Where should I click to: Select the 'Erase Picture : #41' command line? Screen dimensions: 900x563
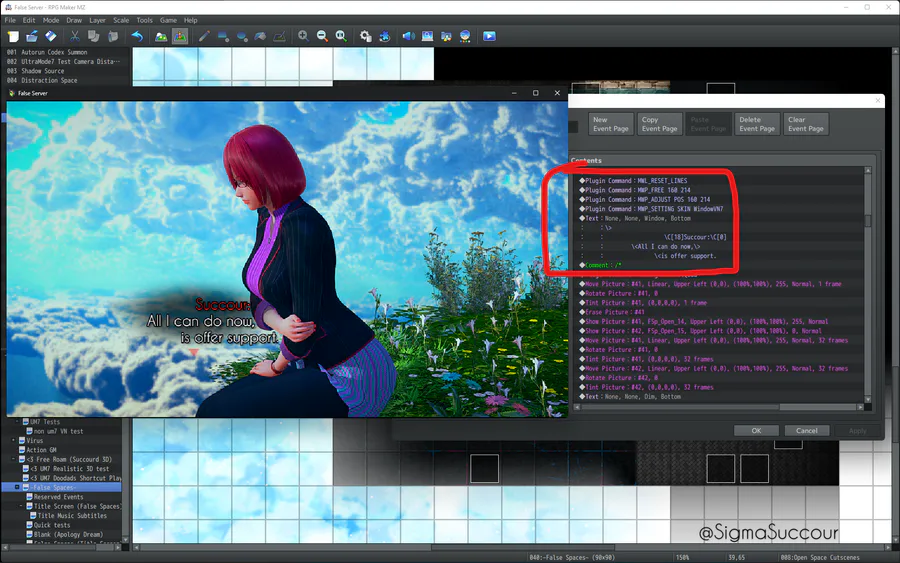tap(612, 312)
